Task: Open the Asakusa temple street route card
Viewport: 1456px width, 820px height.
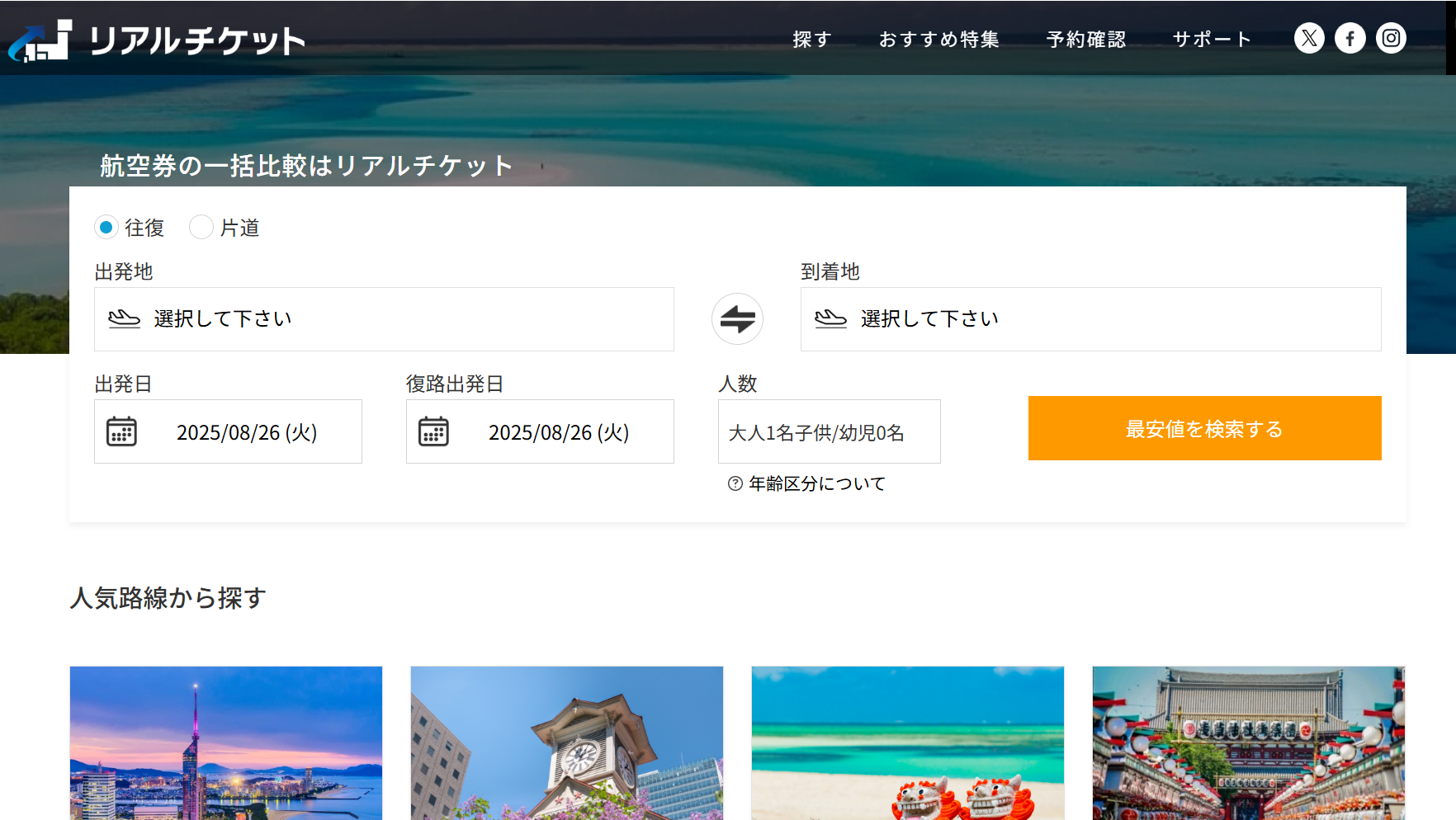Action: coord(1248,742)
